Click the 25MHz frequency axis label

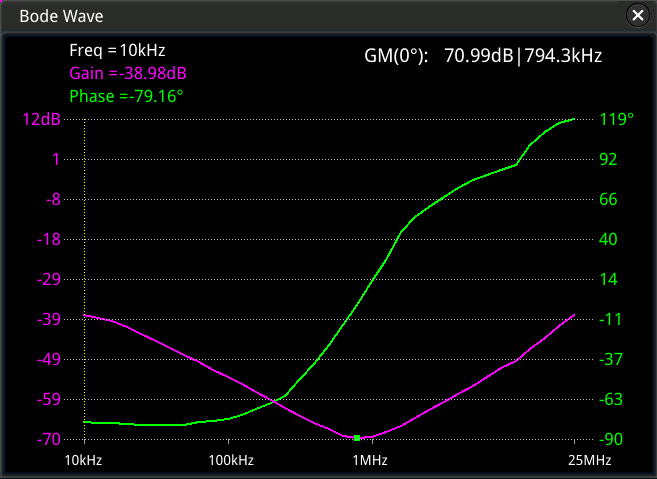(590, 460)
